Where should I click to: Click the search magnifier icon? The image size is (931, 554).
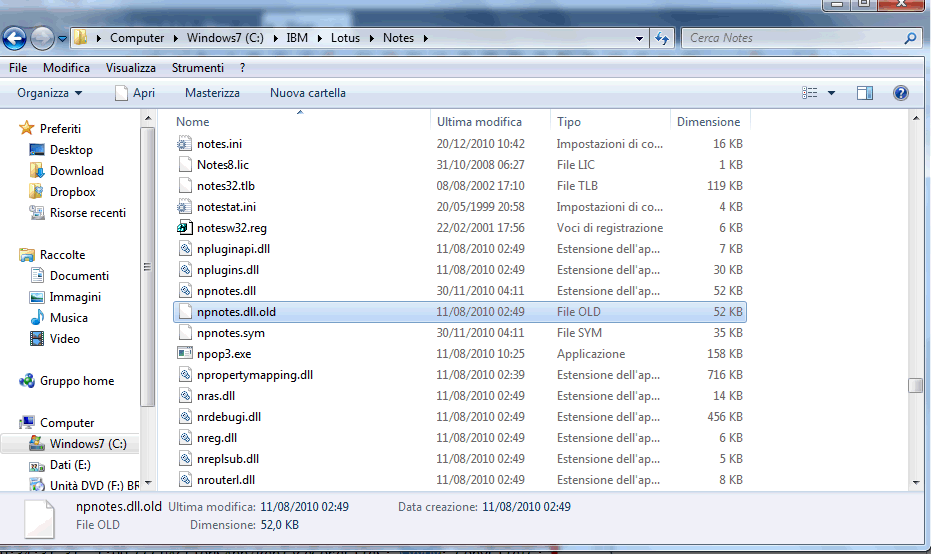click(910, 39)
